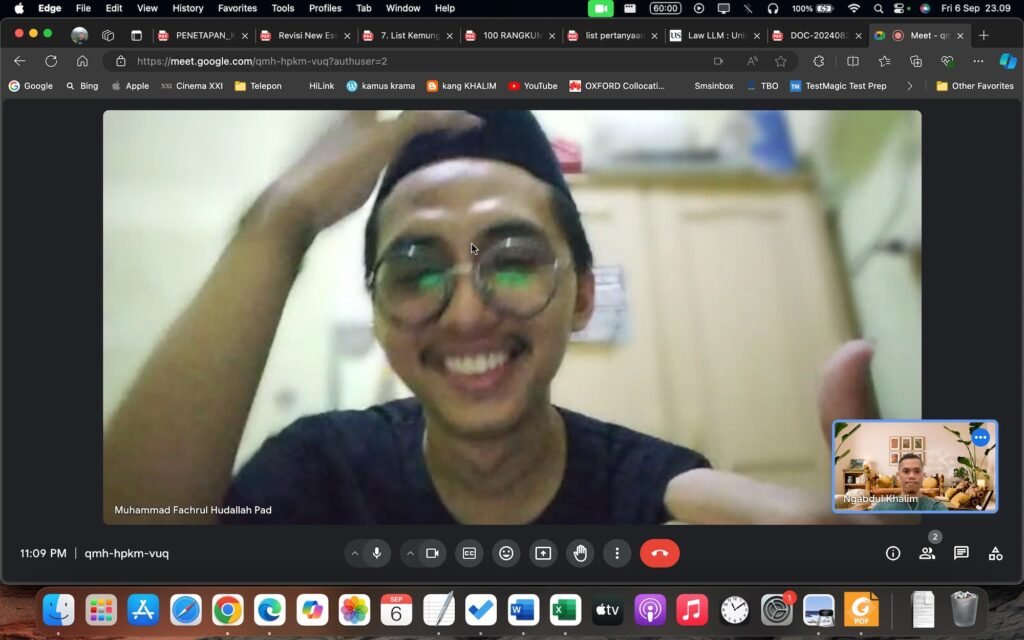Switch to the Law LLM tab

pos(714,35)
